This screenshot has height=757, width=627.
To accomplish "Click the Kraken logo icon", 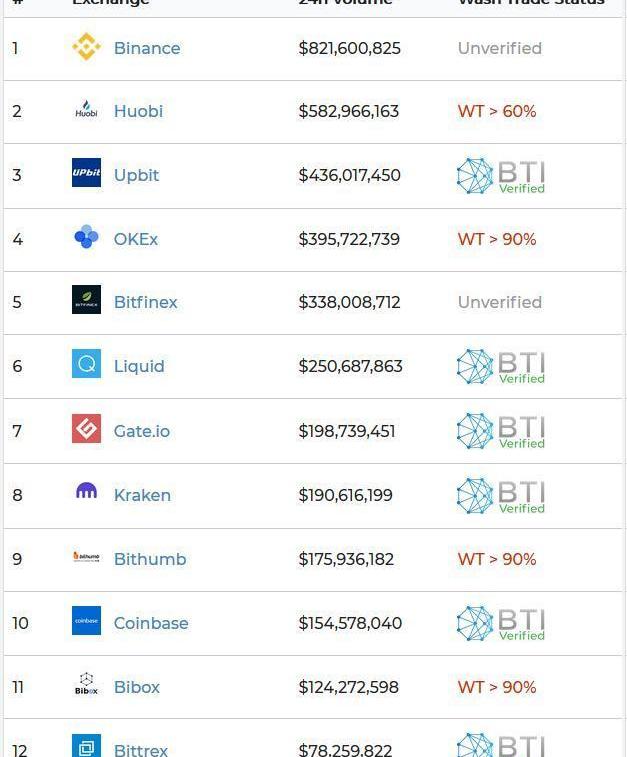I will point(86,491).
